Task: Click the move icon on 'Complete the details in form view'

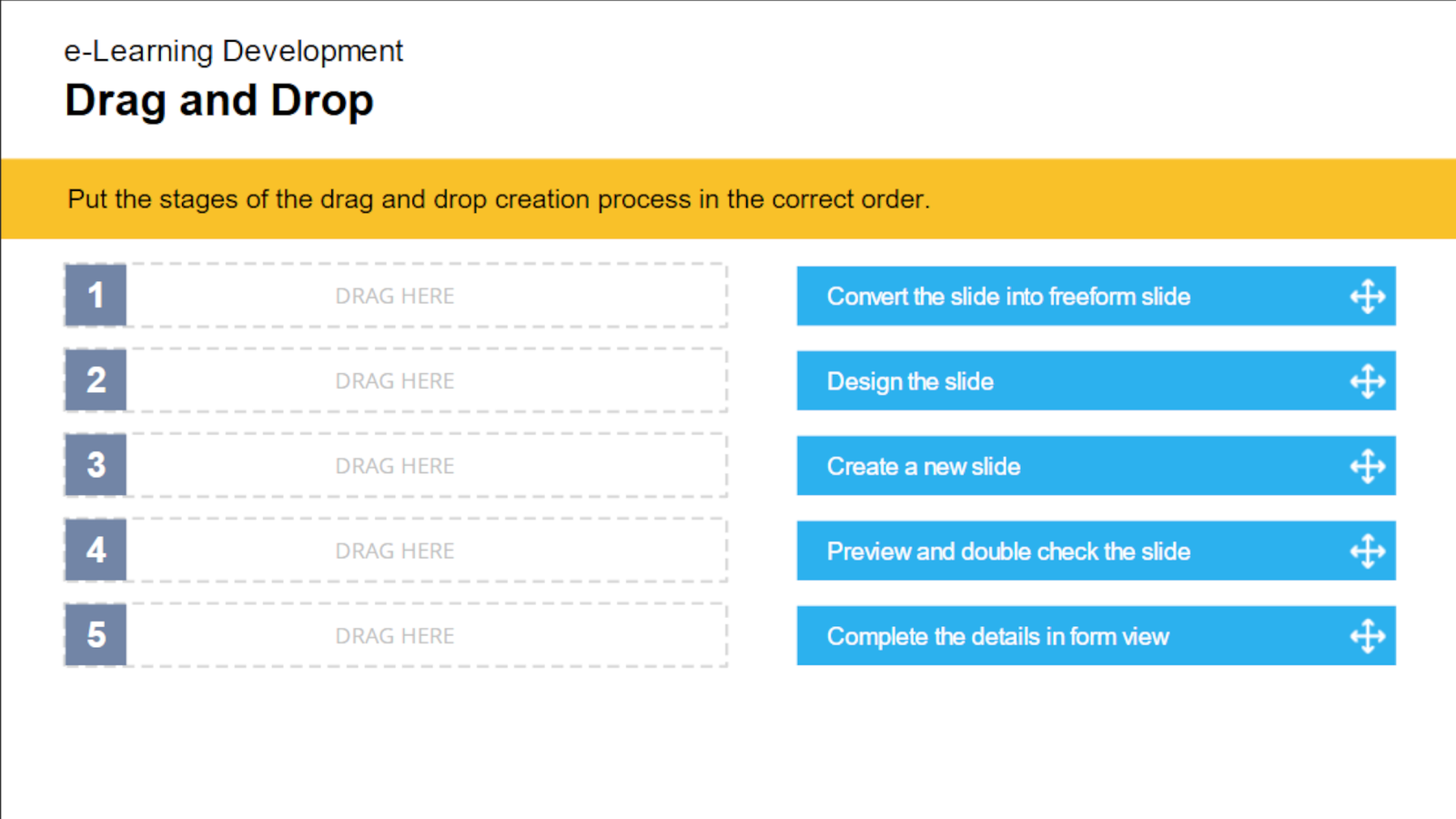Action: (x=1368, y=636)
